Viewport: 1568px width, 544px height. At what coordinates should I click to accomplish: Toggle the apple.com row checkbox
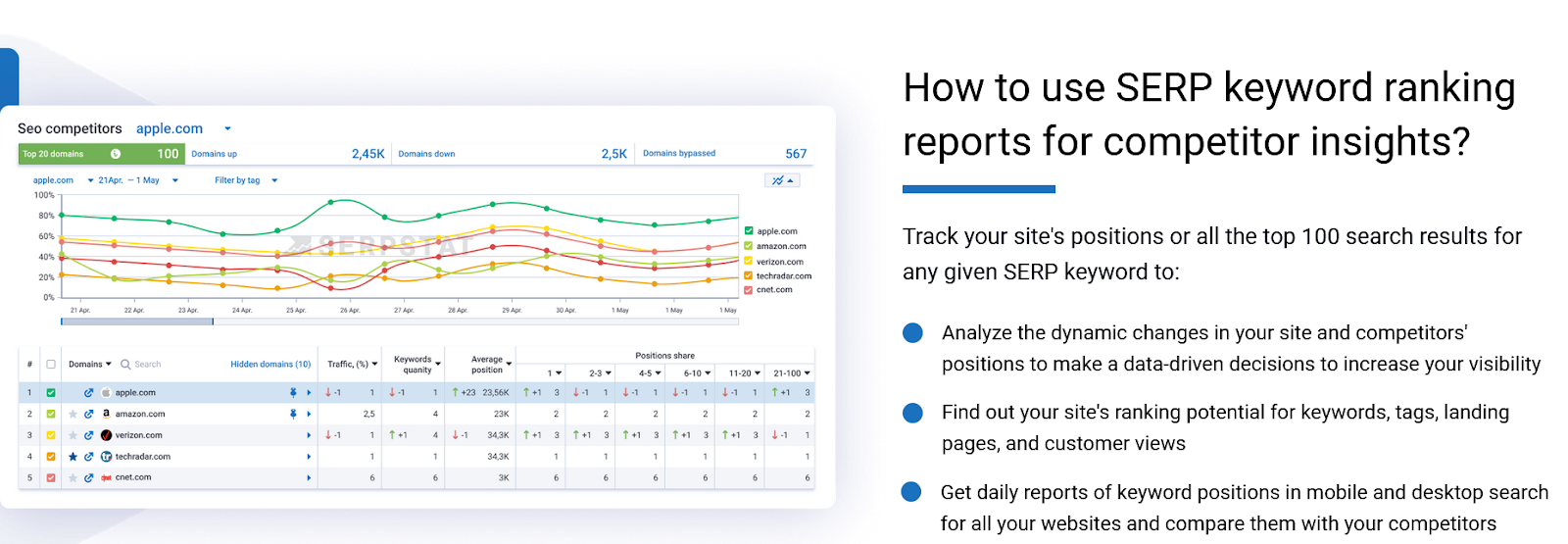coord(51,393)
